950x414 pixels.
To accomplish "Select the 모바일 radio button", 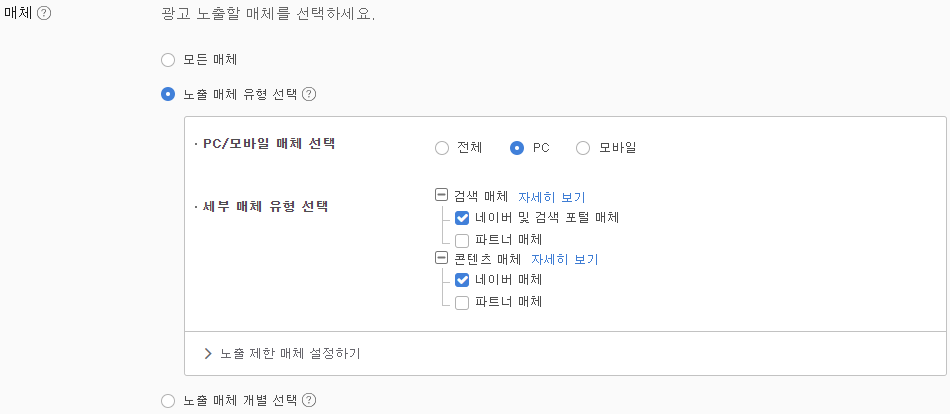I will pyautogui.click(x=583, y=148).
